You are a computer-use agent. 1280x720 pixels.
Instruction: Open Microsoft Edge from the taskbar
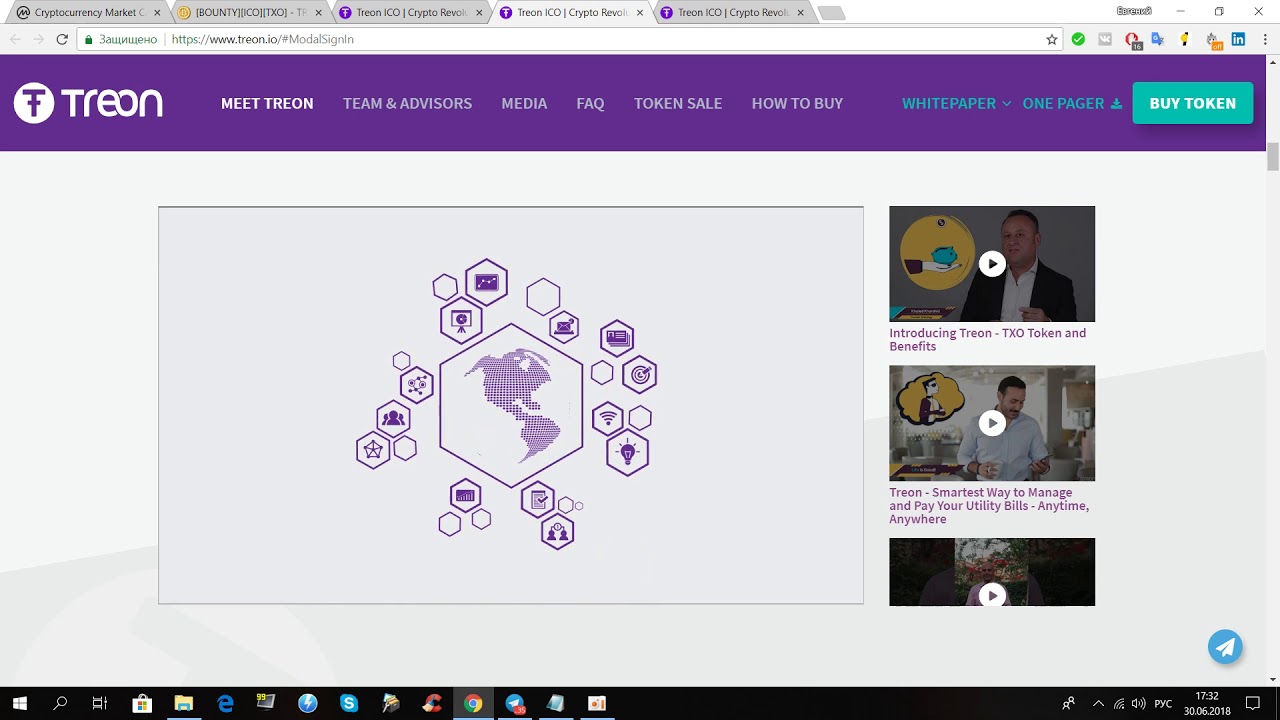[225, 703]
